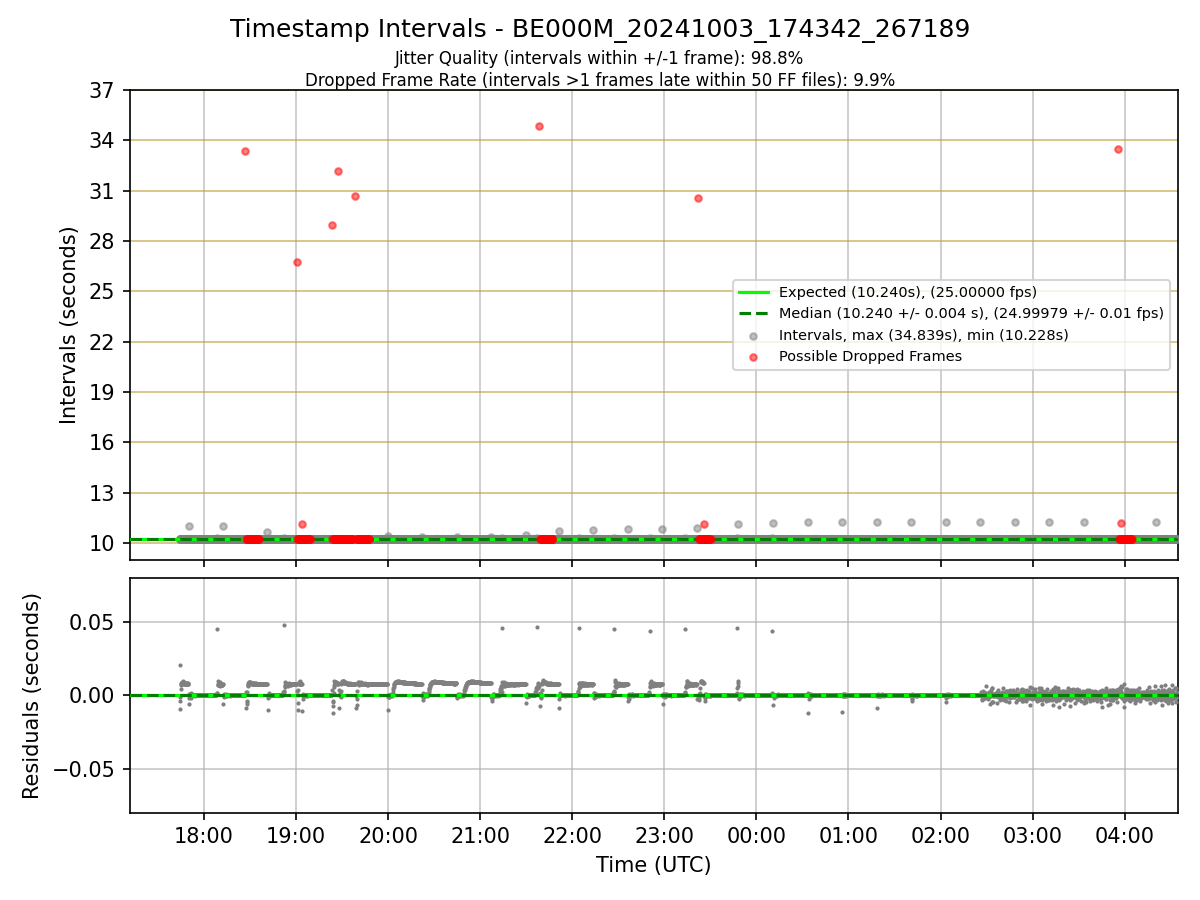The width and height of the screenshot is (1200, 900).
Task: Click the 'Dropped Frame Rate' 9.9% subtitle line
Action: coord(599,80)
